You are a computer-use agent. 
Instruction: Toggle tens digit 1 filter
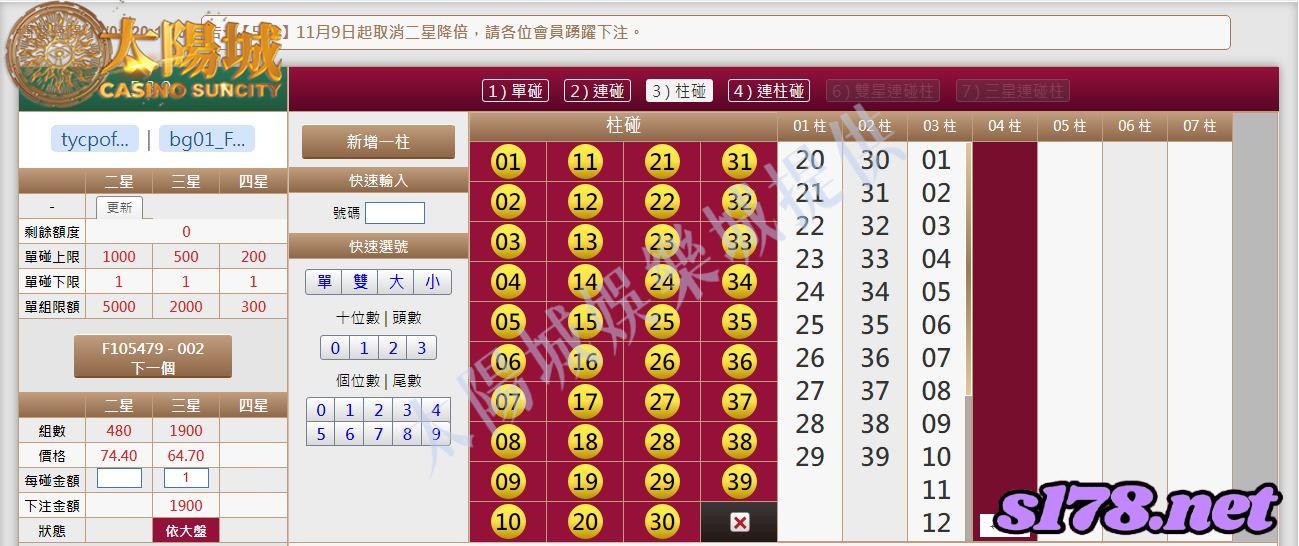[364, 348]
